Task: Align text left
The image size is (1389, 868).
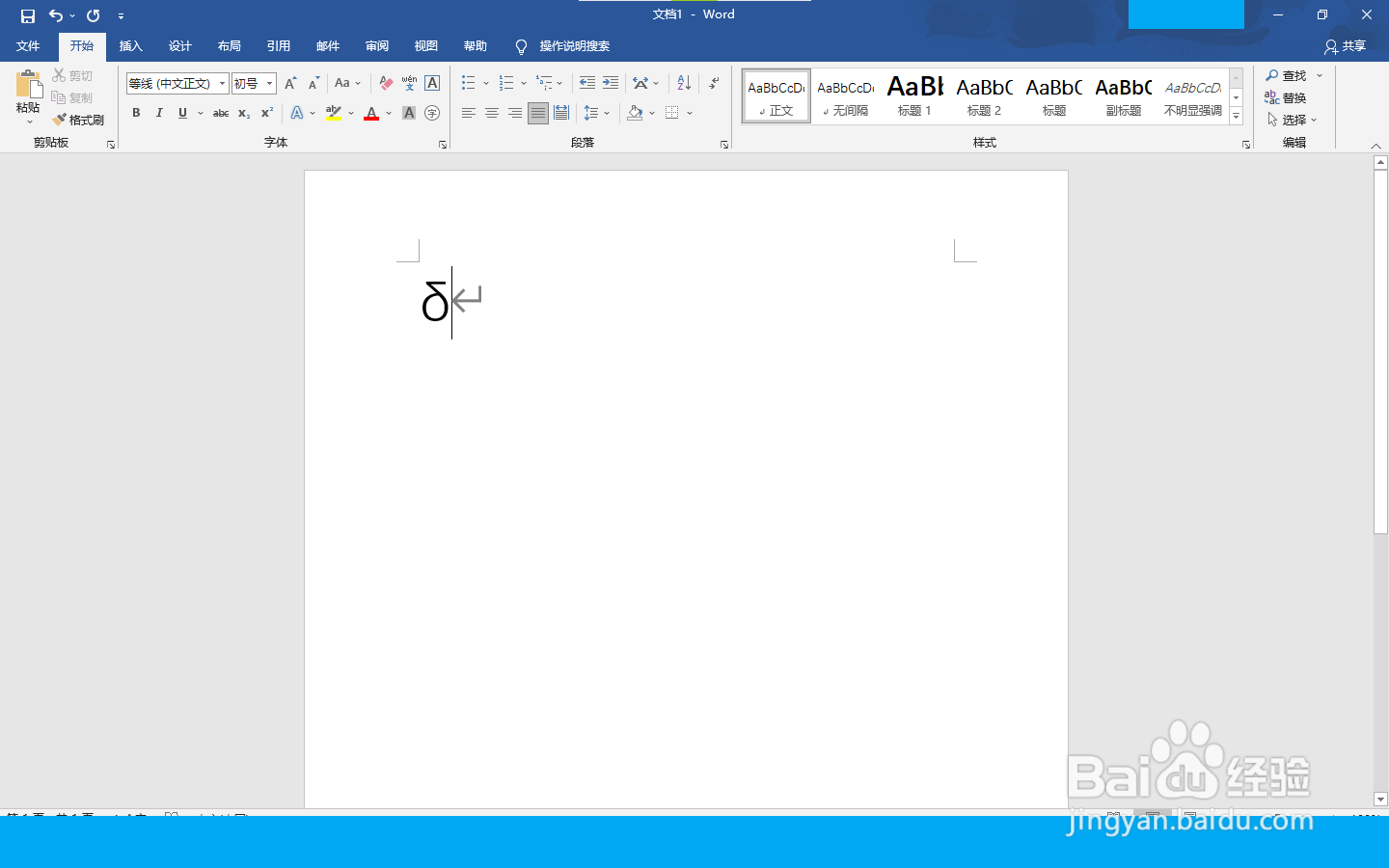Action: 468,113
